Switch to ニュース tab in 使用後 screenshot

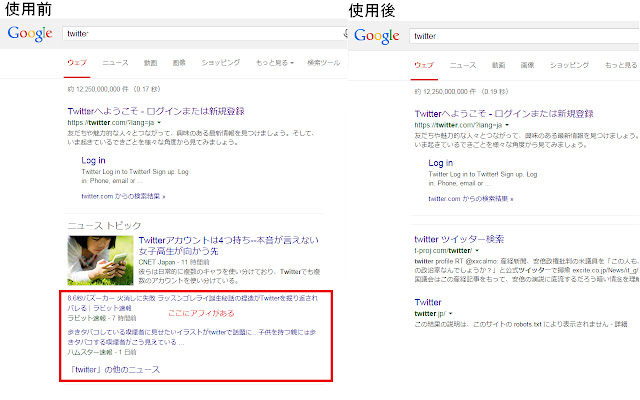[x=462, y=65]
